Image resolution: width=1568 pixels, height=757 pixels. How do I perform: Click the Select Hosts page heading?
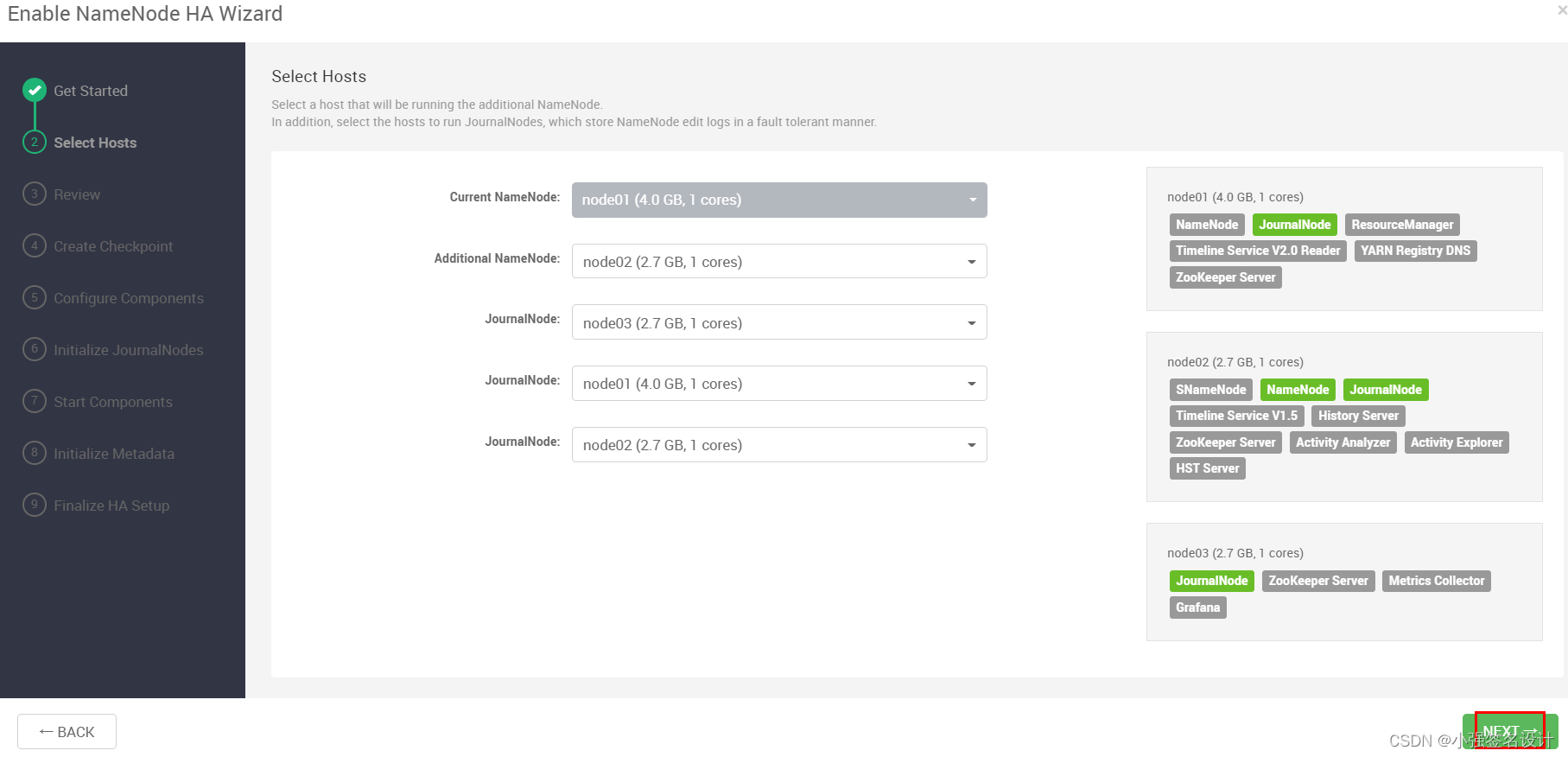319,76
